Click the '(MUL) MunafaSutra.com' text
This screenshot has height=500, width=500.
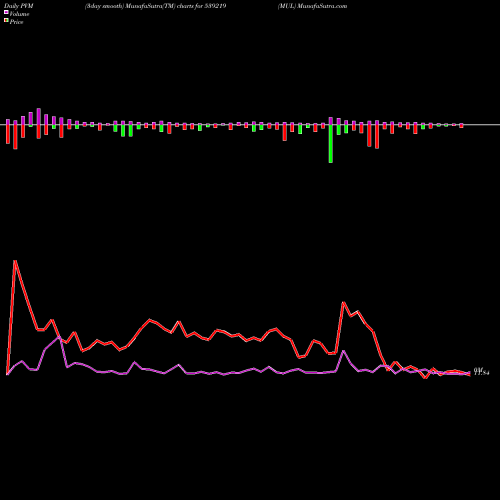click(313, 6)
